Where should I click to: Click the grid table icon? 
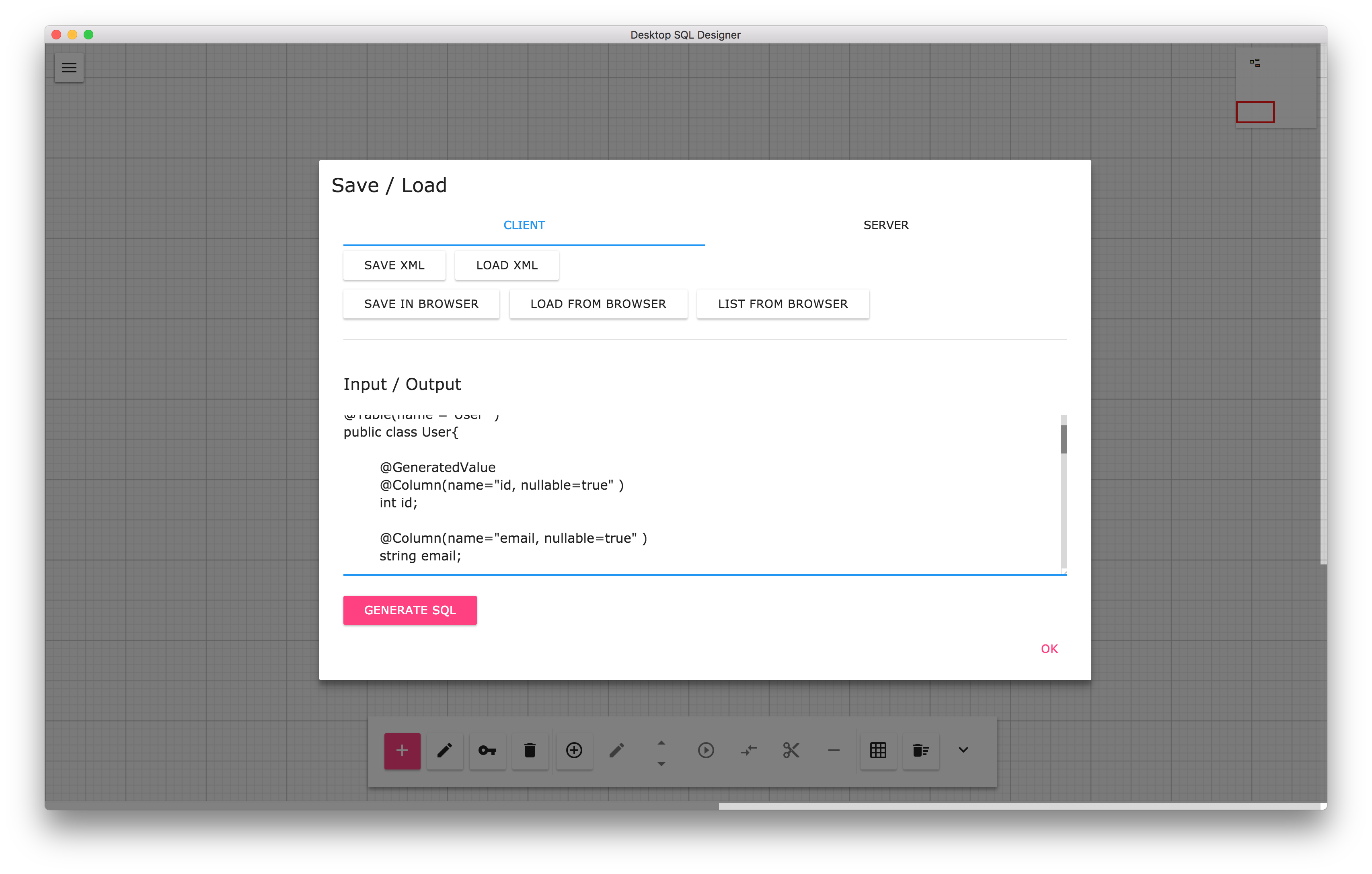[x=878, y=750]
